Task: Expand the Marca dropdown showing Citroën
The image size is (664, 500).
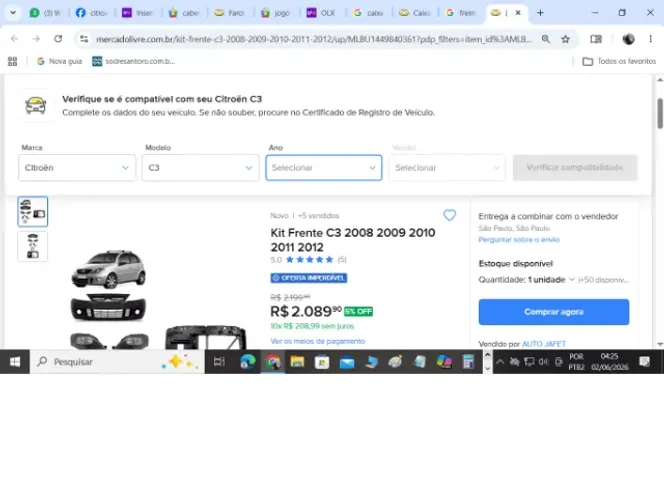Action: (77, 168)
